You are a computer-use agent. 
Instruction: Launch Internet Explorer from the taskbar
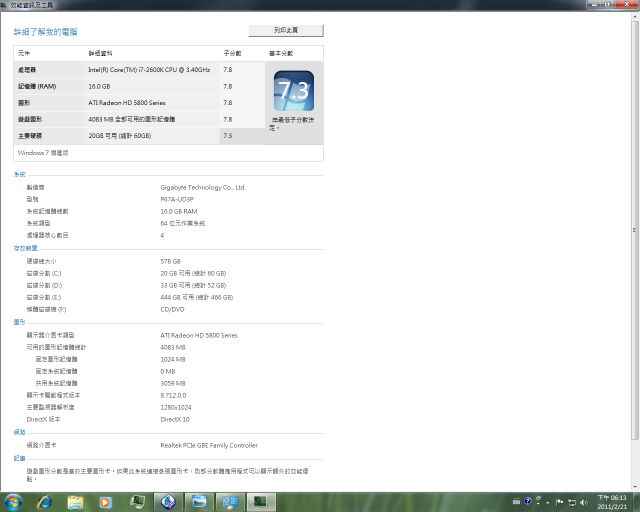[x=44, y=502]
